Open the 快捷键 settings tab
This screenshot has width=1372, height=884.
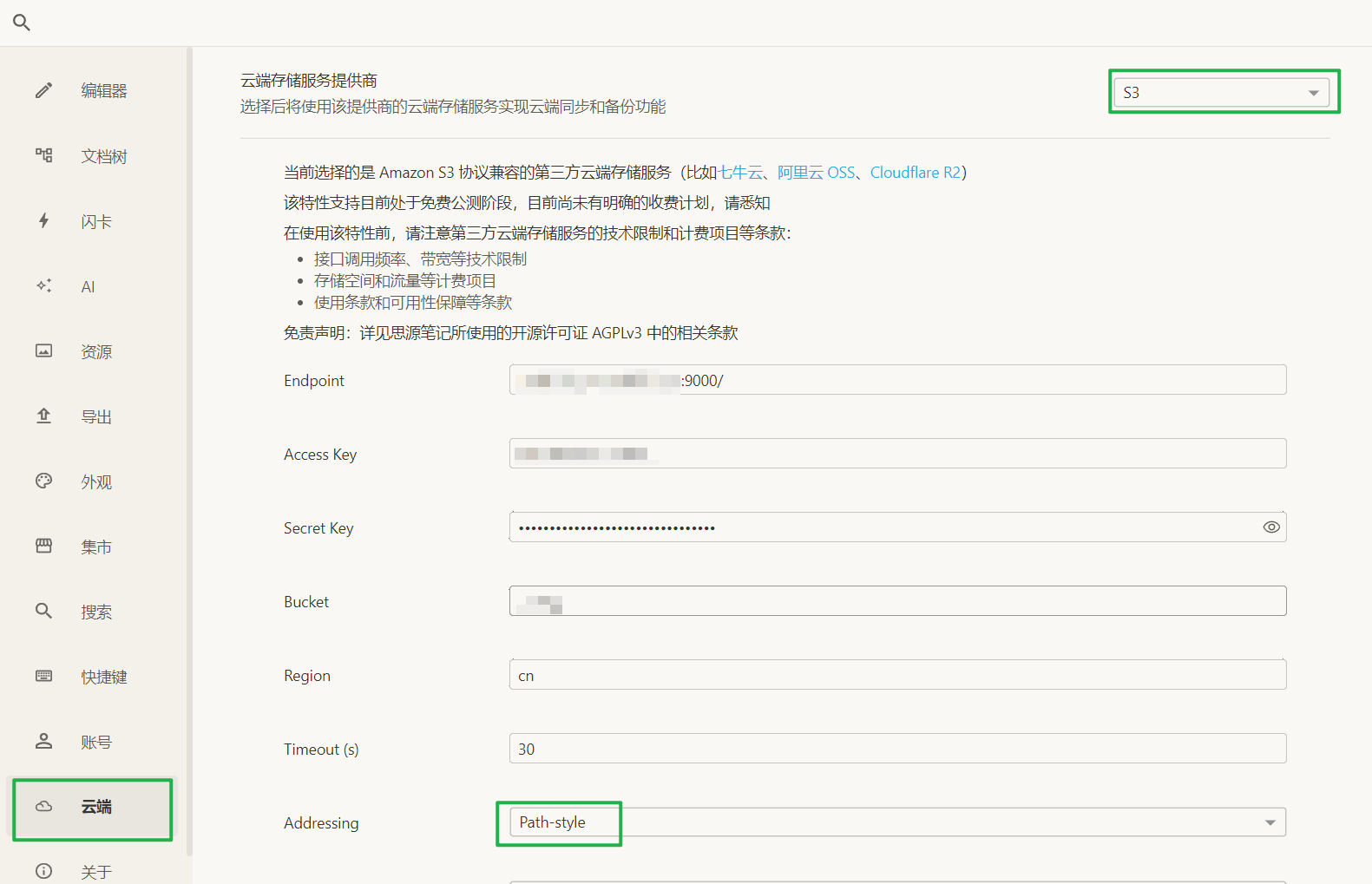92,676
